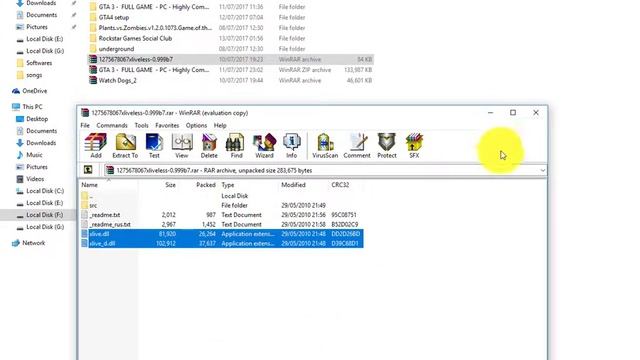Image resolution: width=640 pixels, height=360 pixels.
Task: Click the View file toolbar icon
Action: pyautogui.click(x=182, y=146)
